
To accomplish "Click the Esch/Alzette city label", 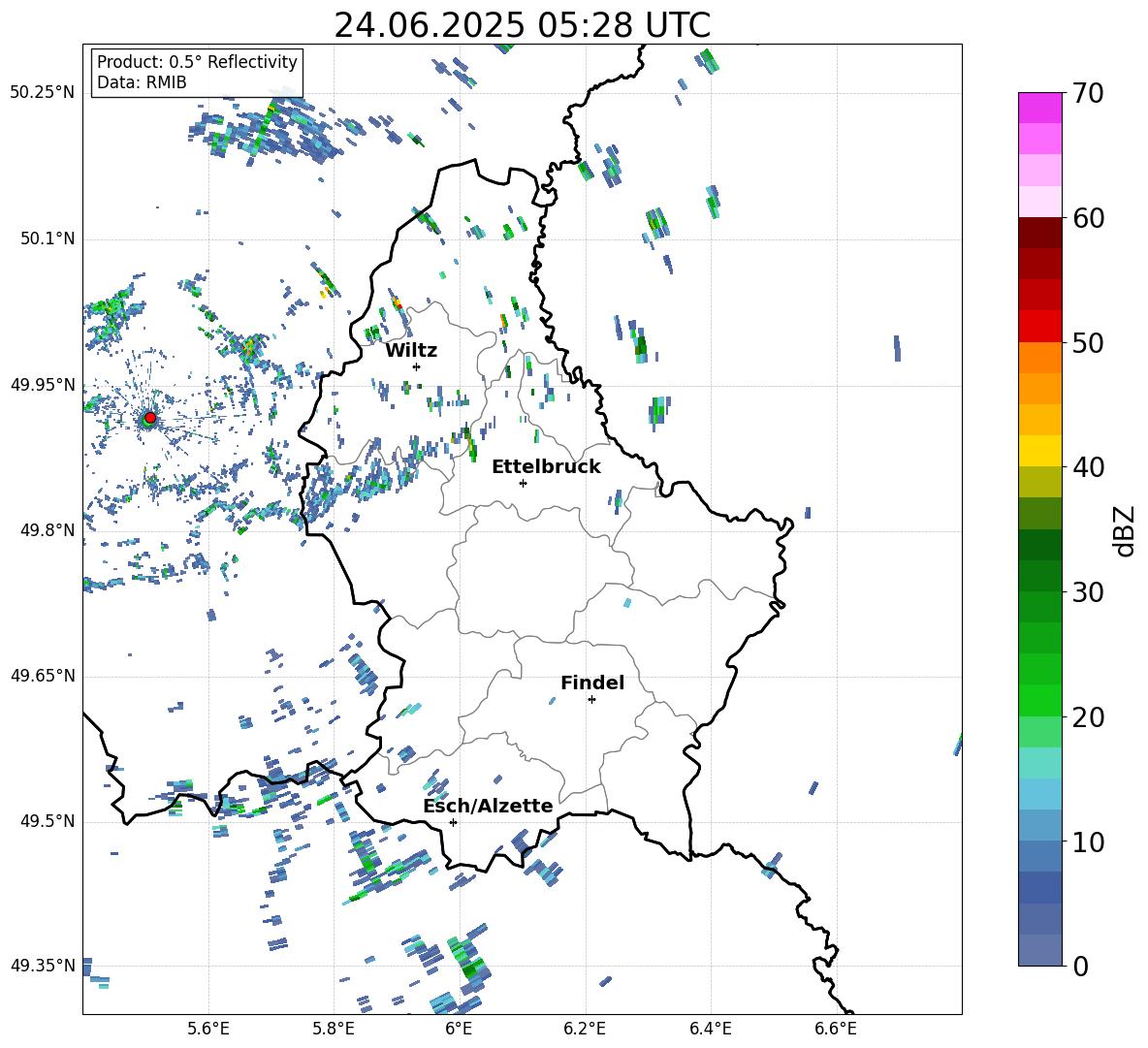I will click(489, 807).
